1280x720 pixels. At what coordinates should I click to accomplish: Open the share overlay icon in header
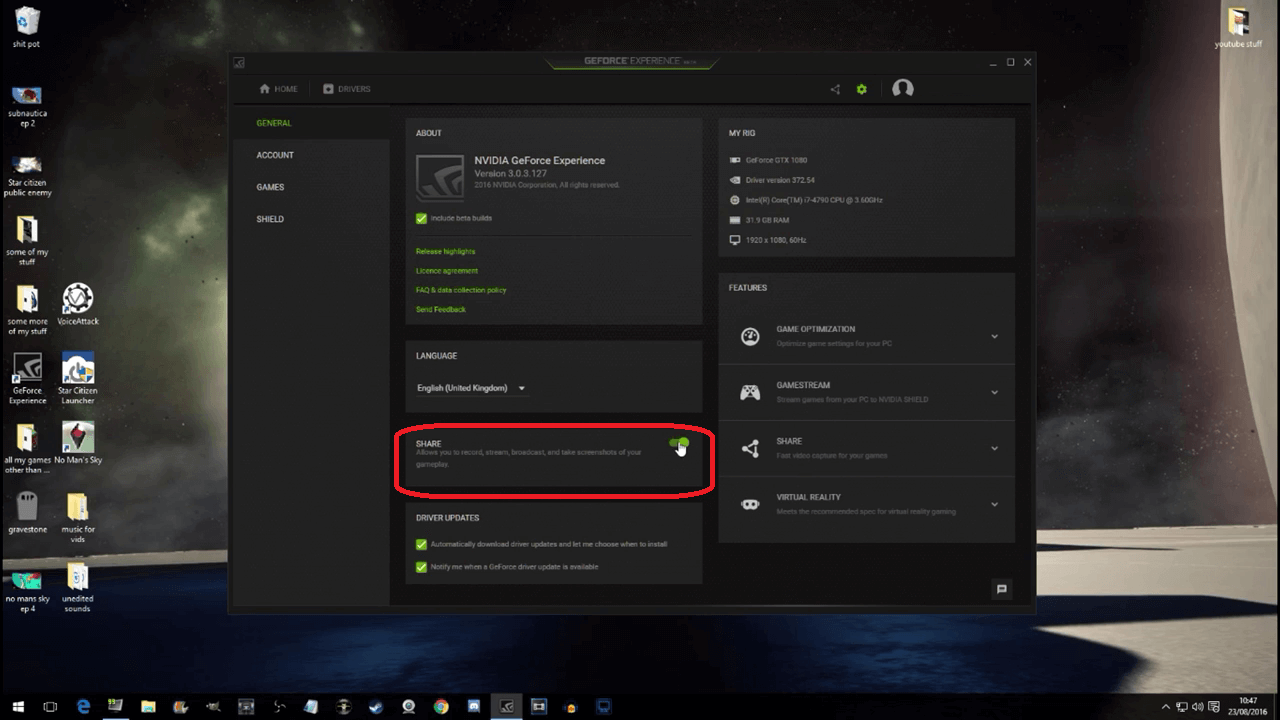tap(835, 89)
